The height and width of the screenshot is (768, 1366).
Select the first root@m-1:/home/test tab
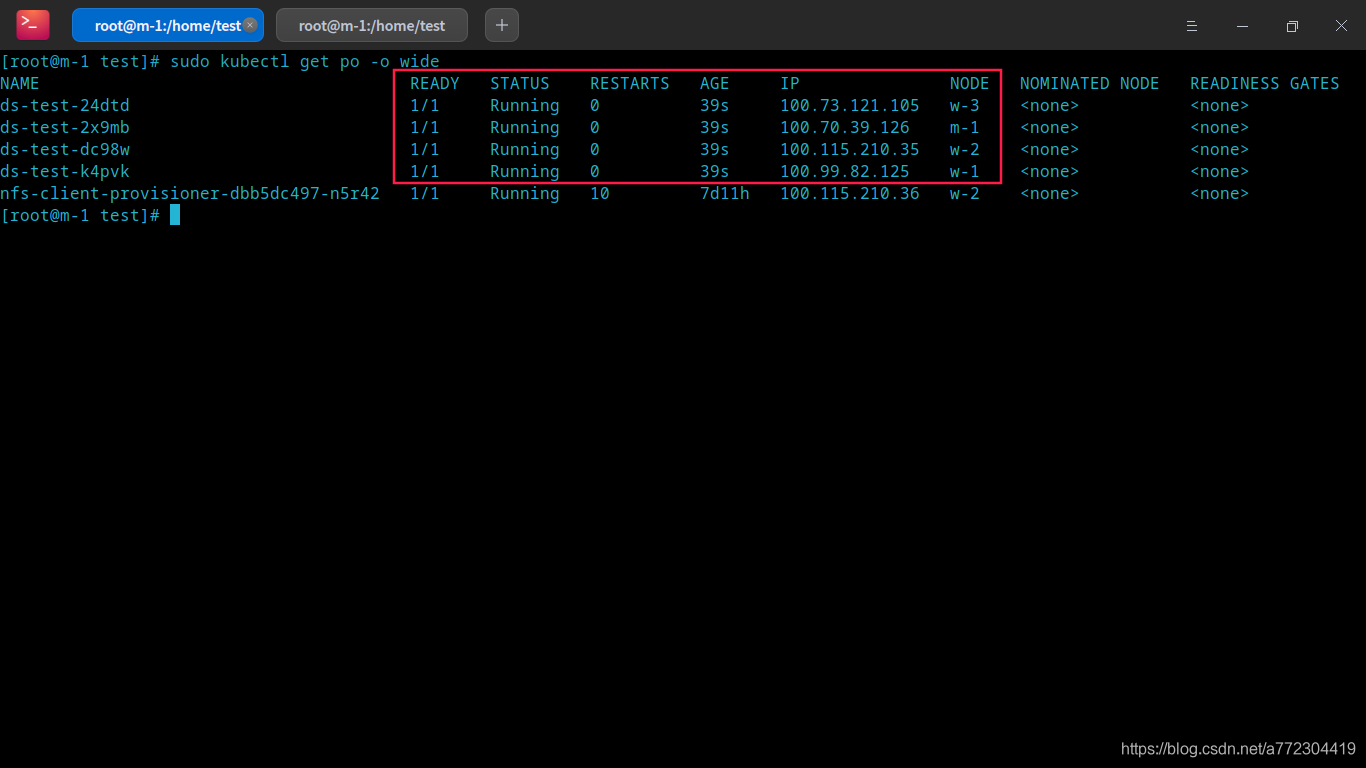click(x=168, y=26)
